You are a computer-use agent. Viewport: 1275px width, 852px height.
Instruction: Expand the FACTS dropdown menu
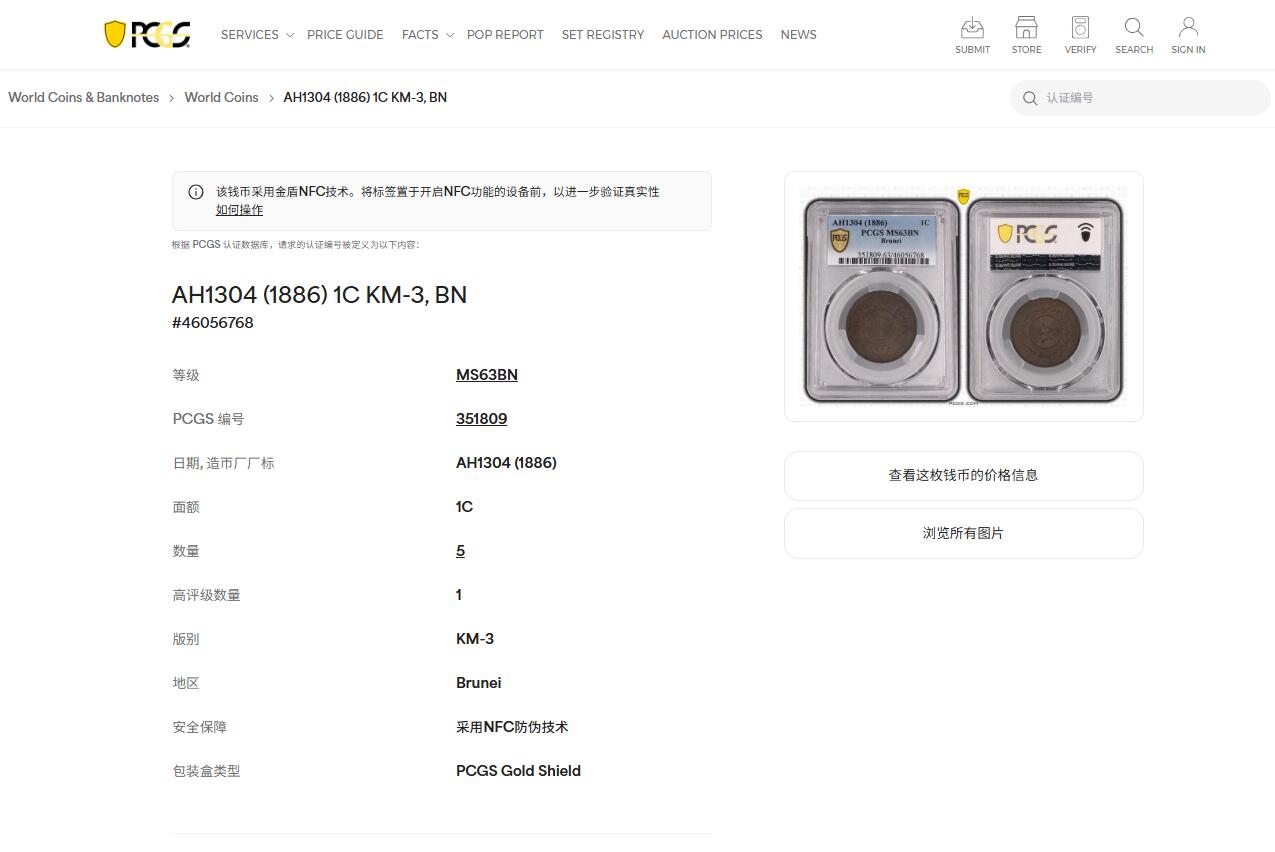(419, 34)
